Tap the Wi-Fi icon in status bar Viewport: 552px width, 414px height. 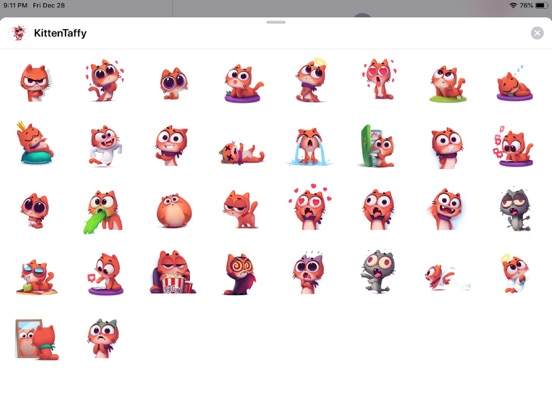(513, 5)
